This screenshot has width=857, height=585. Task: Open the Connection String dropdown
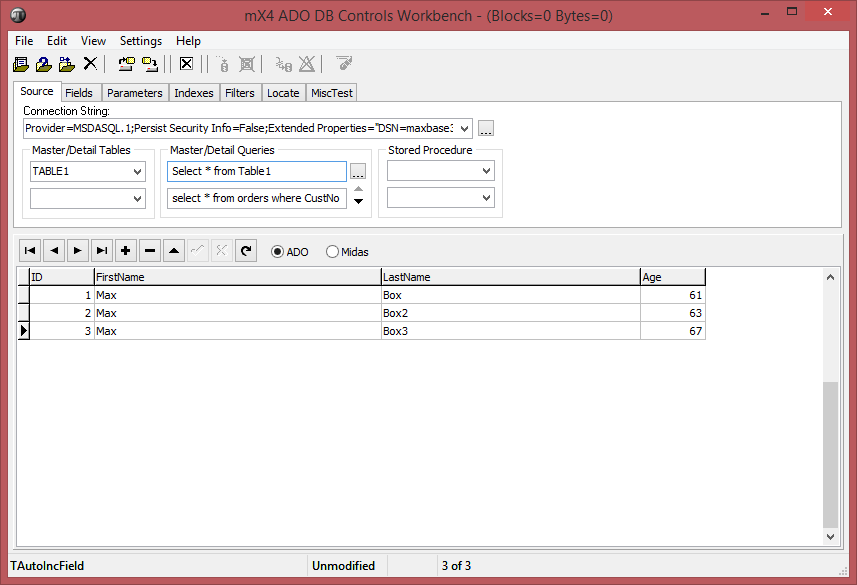pyautogui.click(x=463, y=128)
